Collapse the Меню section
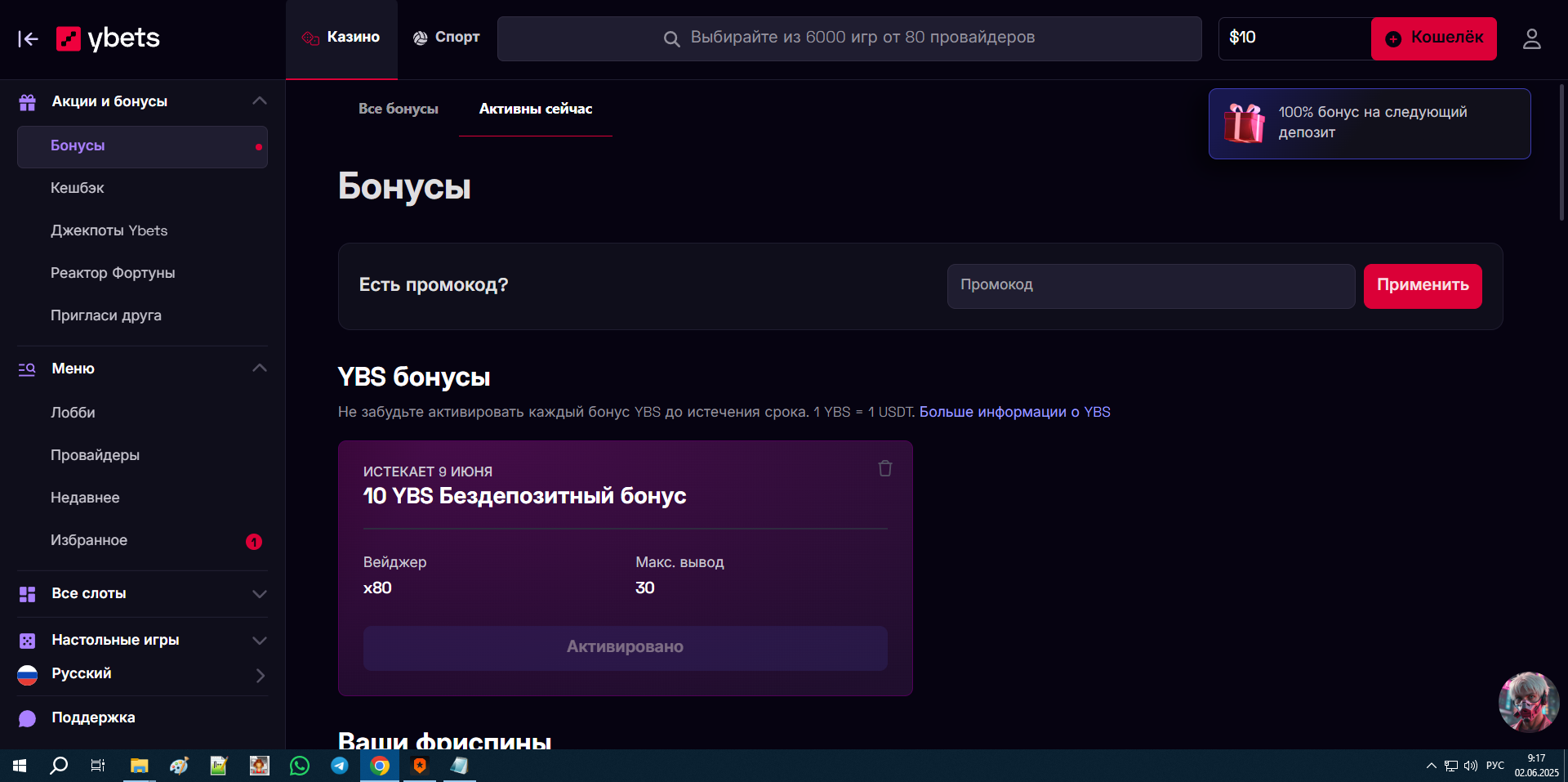This screenshot has height=782, width=1568. coord(260,368)
